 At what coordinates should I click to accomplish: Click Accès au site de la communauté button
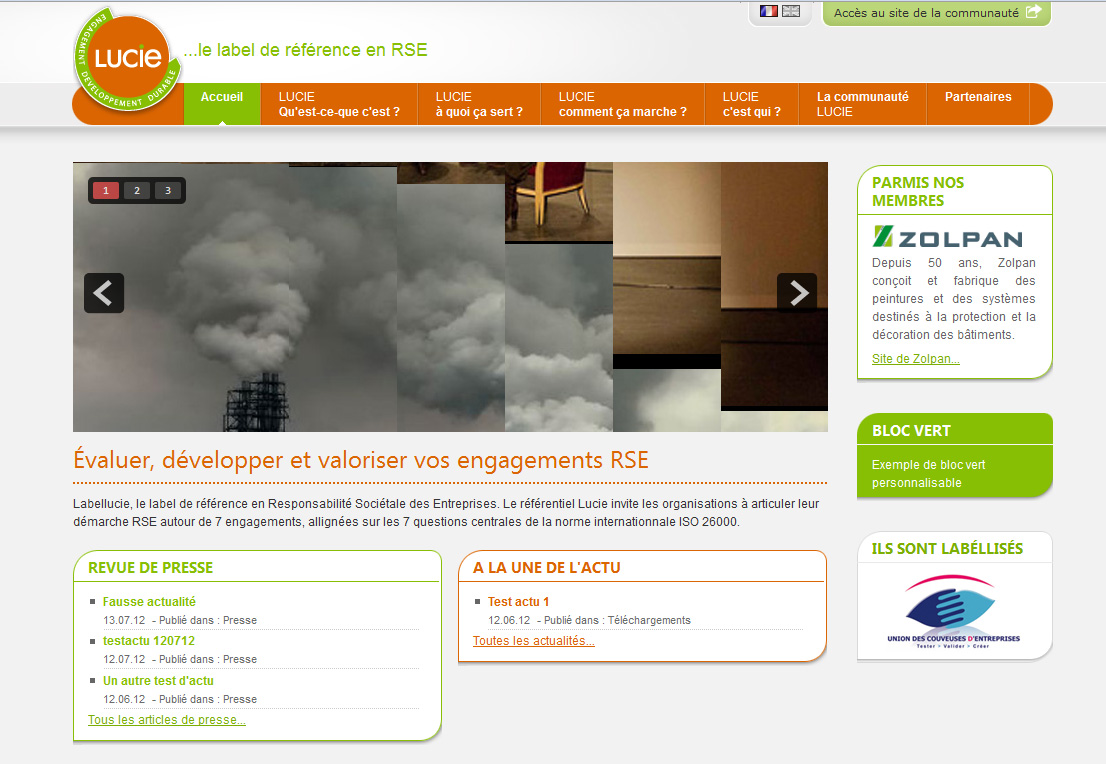936,13
